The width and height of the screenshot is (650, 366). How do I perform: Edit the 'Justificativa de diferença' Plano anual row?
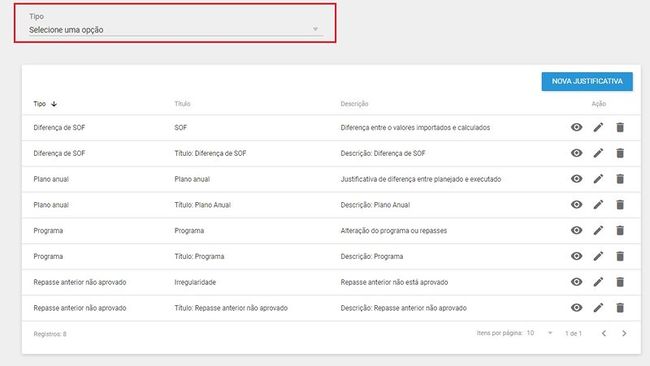pyautogui.click(x=598, y=179)
